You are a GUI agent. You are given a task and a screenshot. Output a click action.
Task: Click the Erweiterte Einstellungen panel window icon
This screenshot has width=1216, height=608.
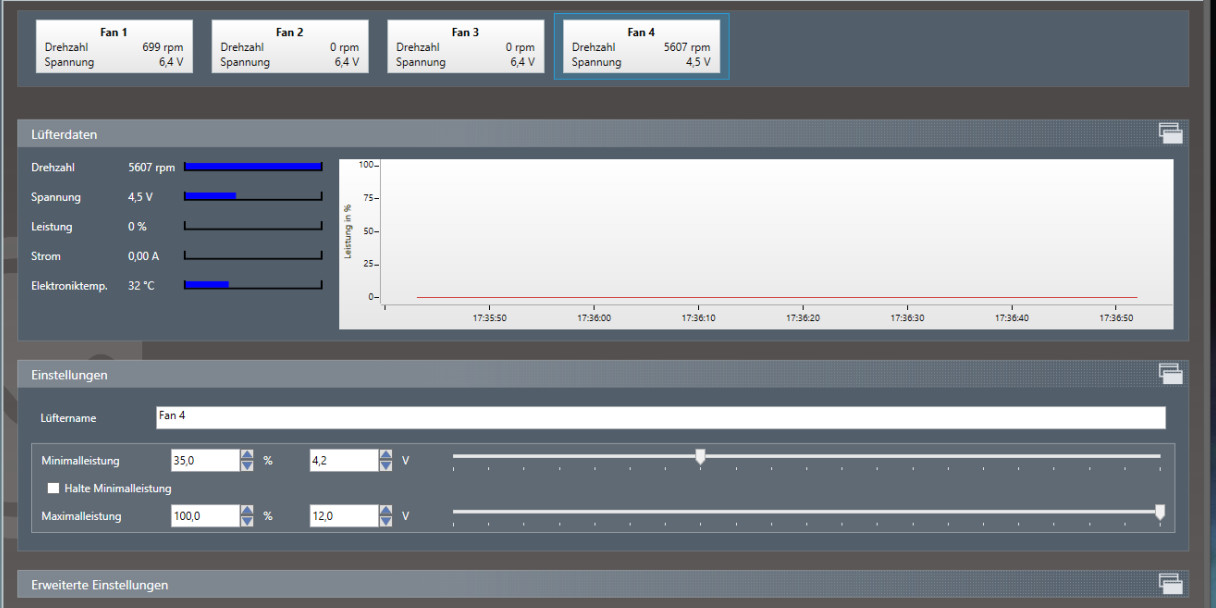coord(1170,584)
